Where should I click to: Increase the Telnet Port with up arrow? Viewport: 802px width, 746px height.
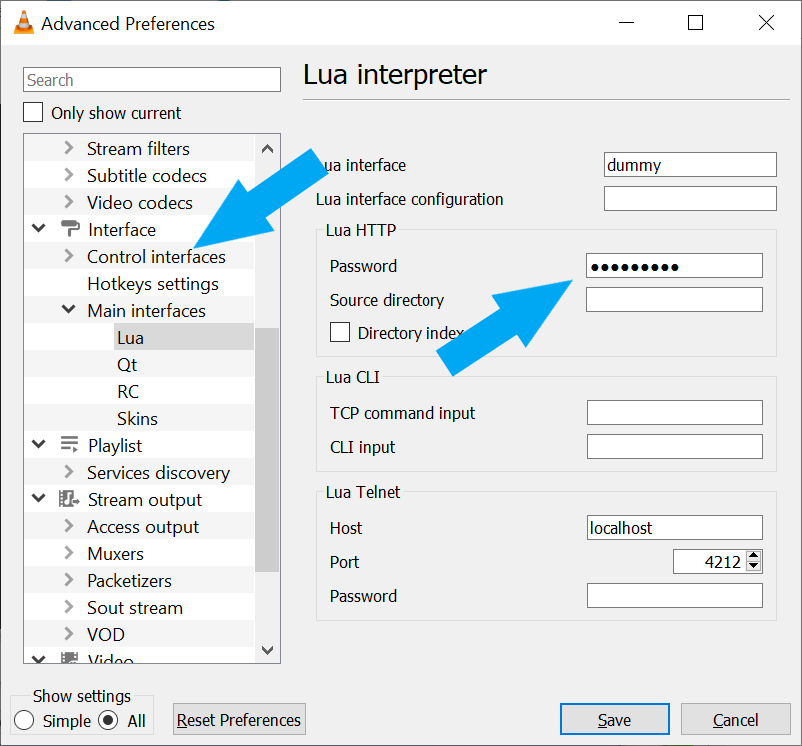(x=753, y=556)
